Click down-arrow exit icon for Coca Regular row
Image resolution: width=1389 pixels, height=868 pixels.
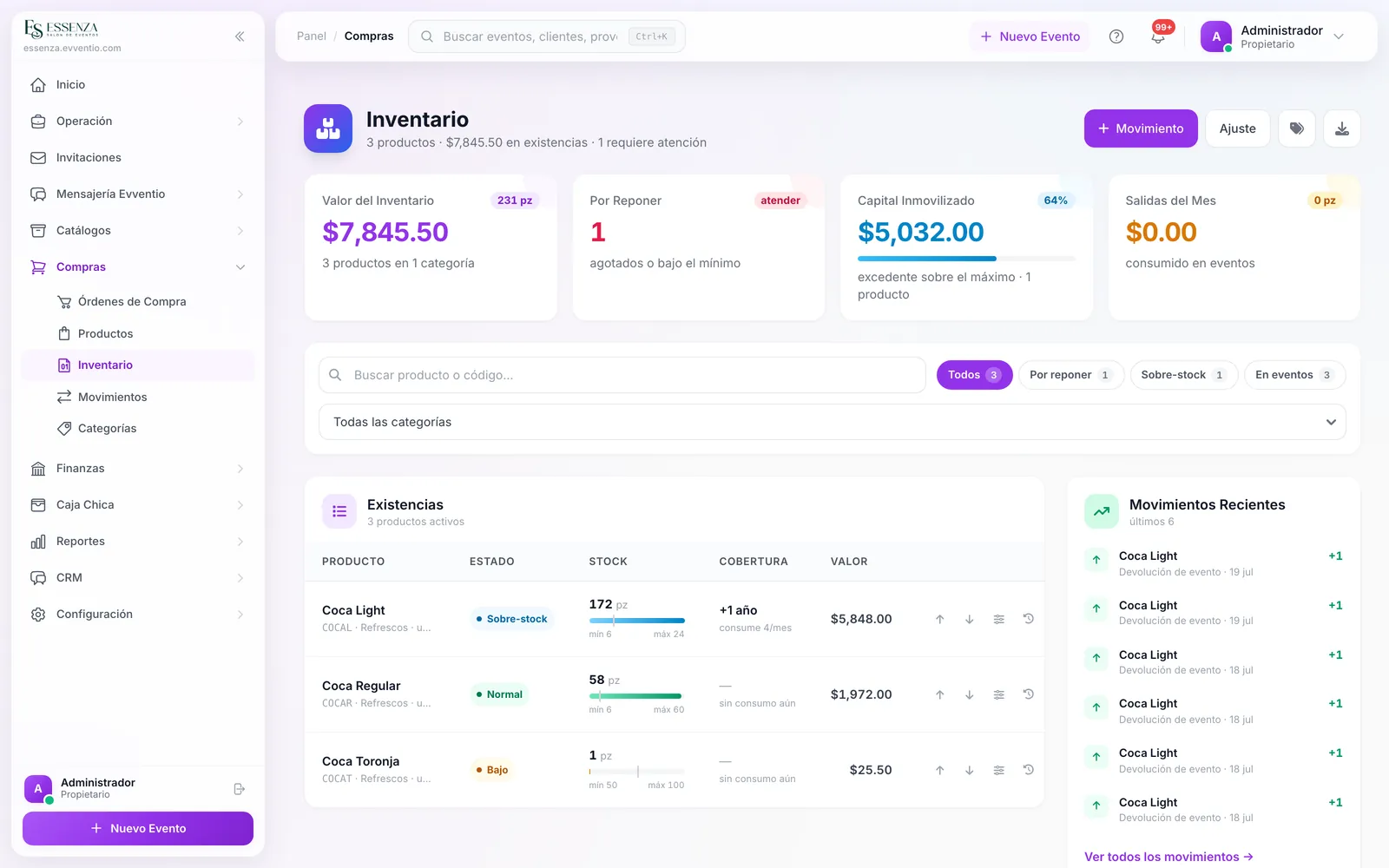(970, 694)
